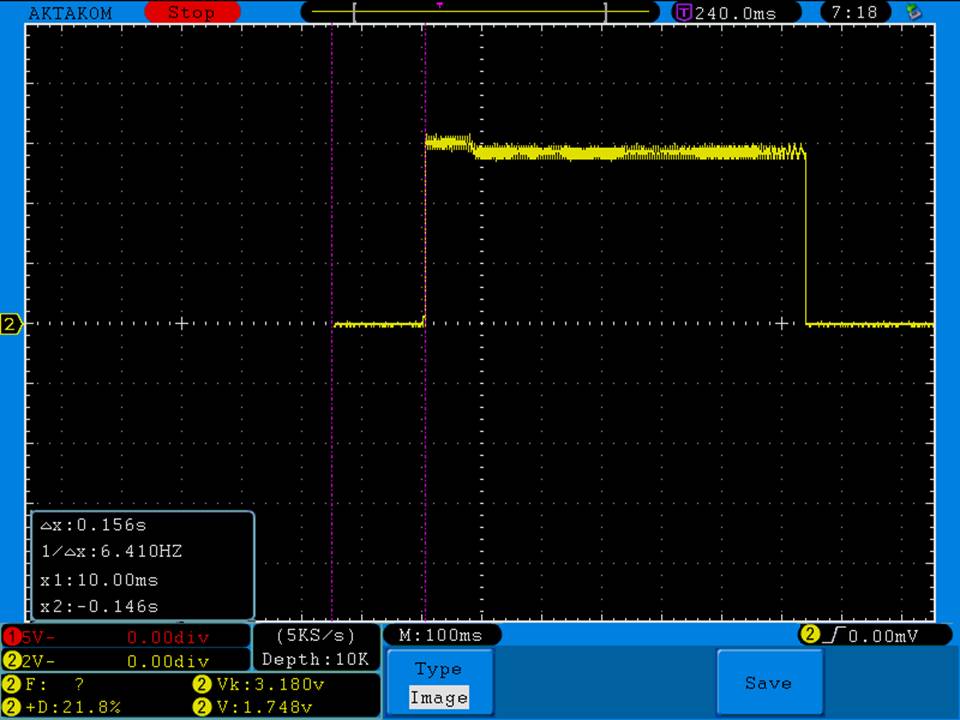960x720 pixels.
Task: Click the M:100ms timebase readout
Action: 441,635
